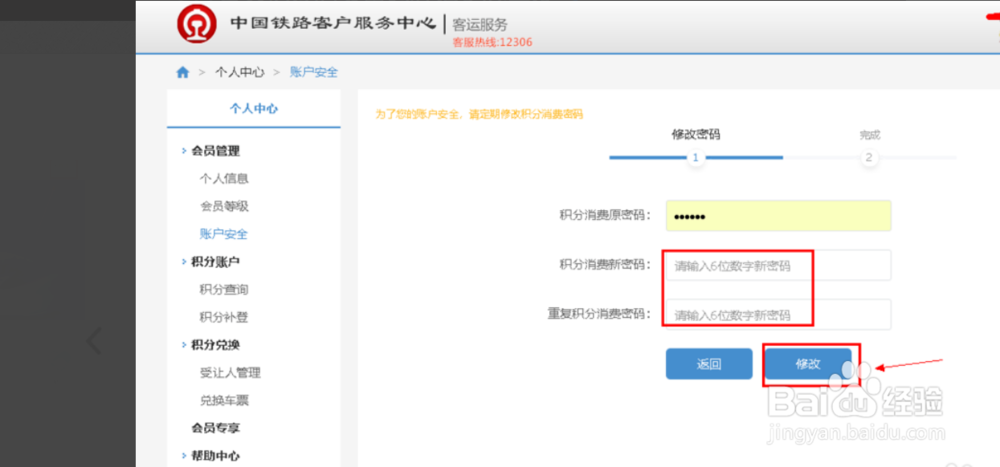Screen dimensions: 1000x467
Task: Click the China Railway logo icon
Action: pyautogui.click(x=196, y=24)
